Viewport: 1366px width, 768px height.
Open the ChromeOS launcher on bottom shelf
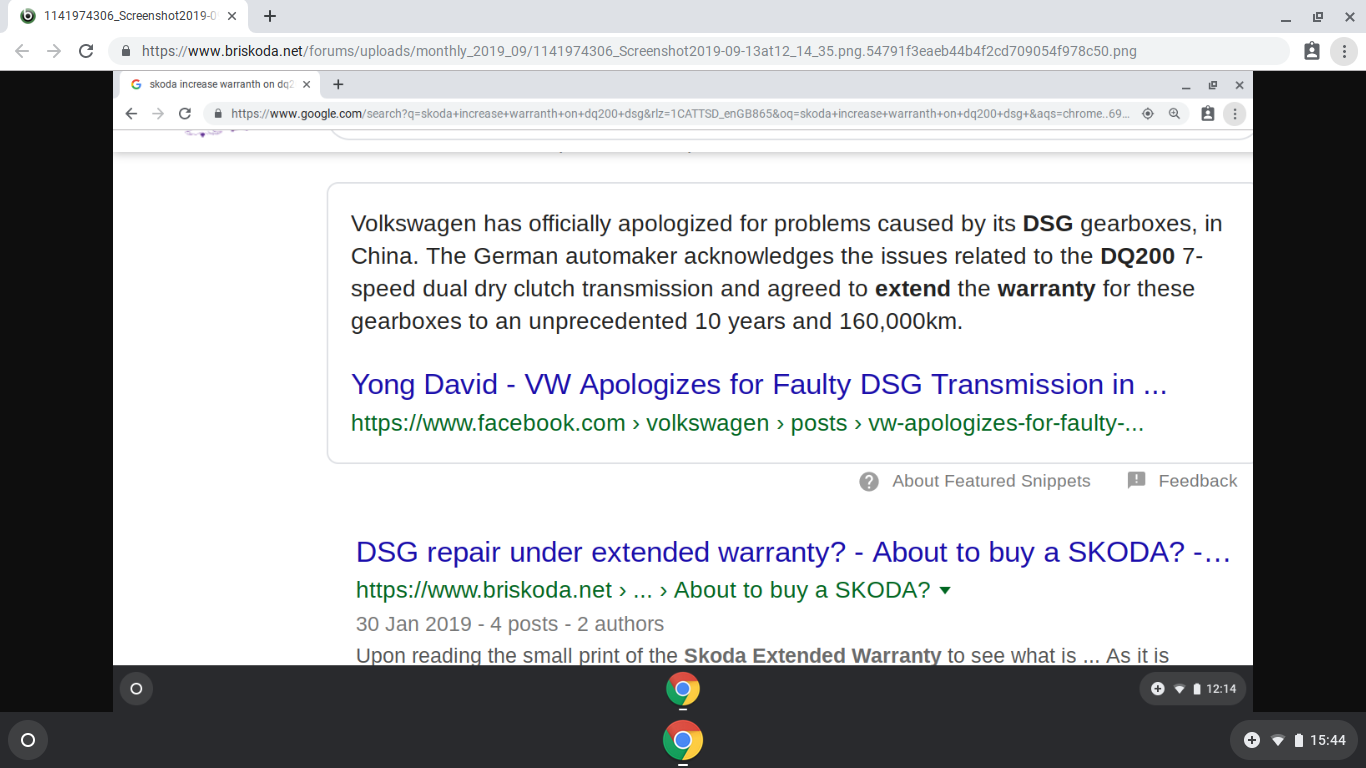point(28,740)
